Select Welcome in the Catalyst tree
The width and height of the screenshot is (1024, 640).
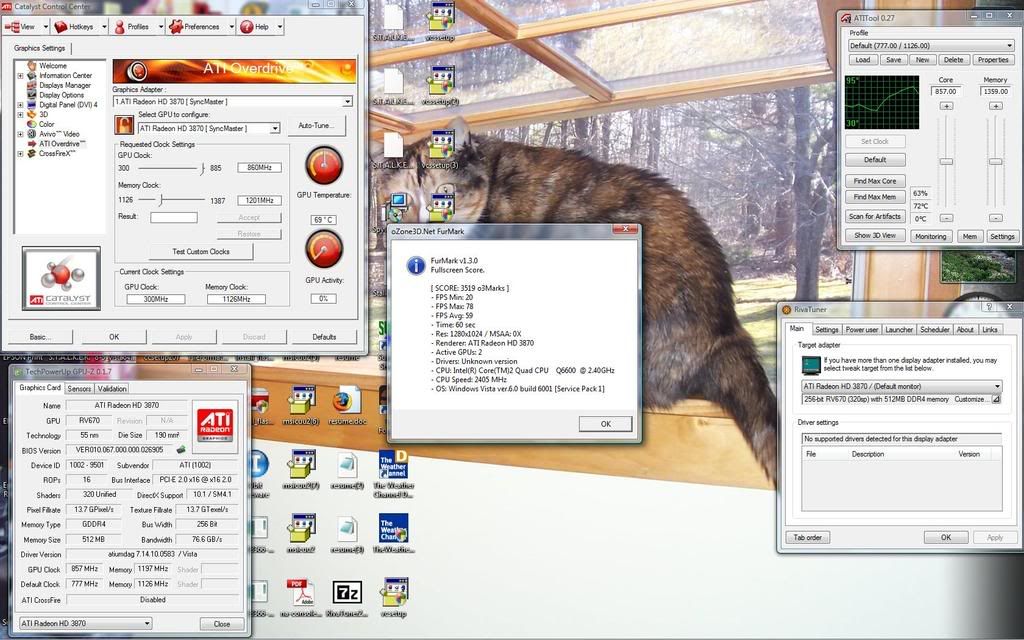pos(53,65)
